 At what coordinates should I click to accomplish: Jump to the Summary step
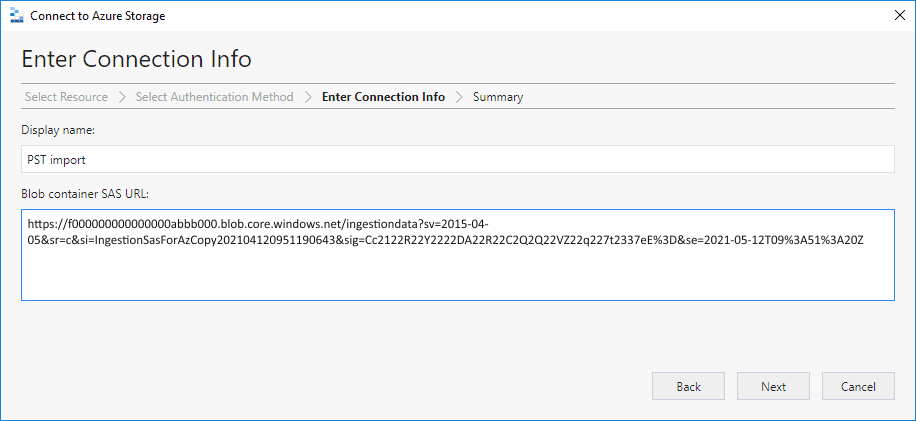pos(498,97)
